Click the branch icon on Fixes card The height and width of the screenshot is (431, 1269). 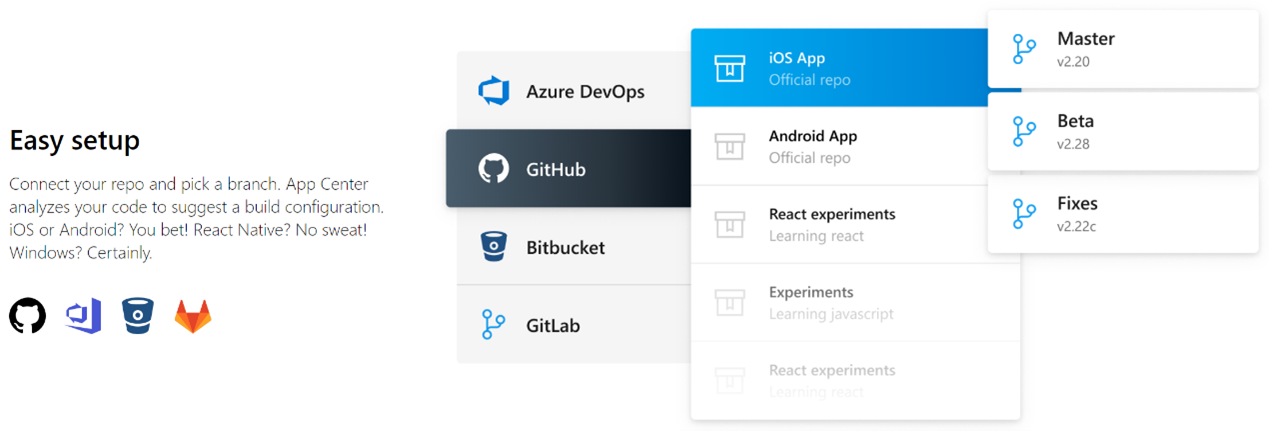(x=1024, y=214)
